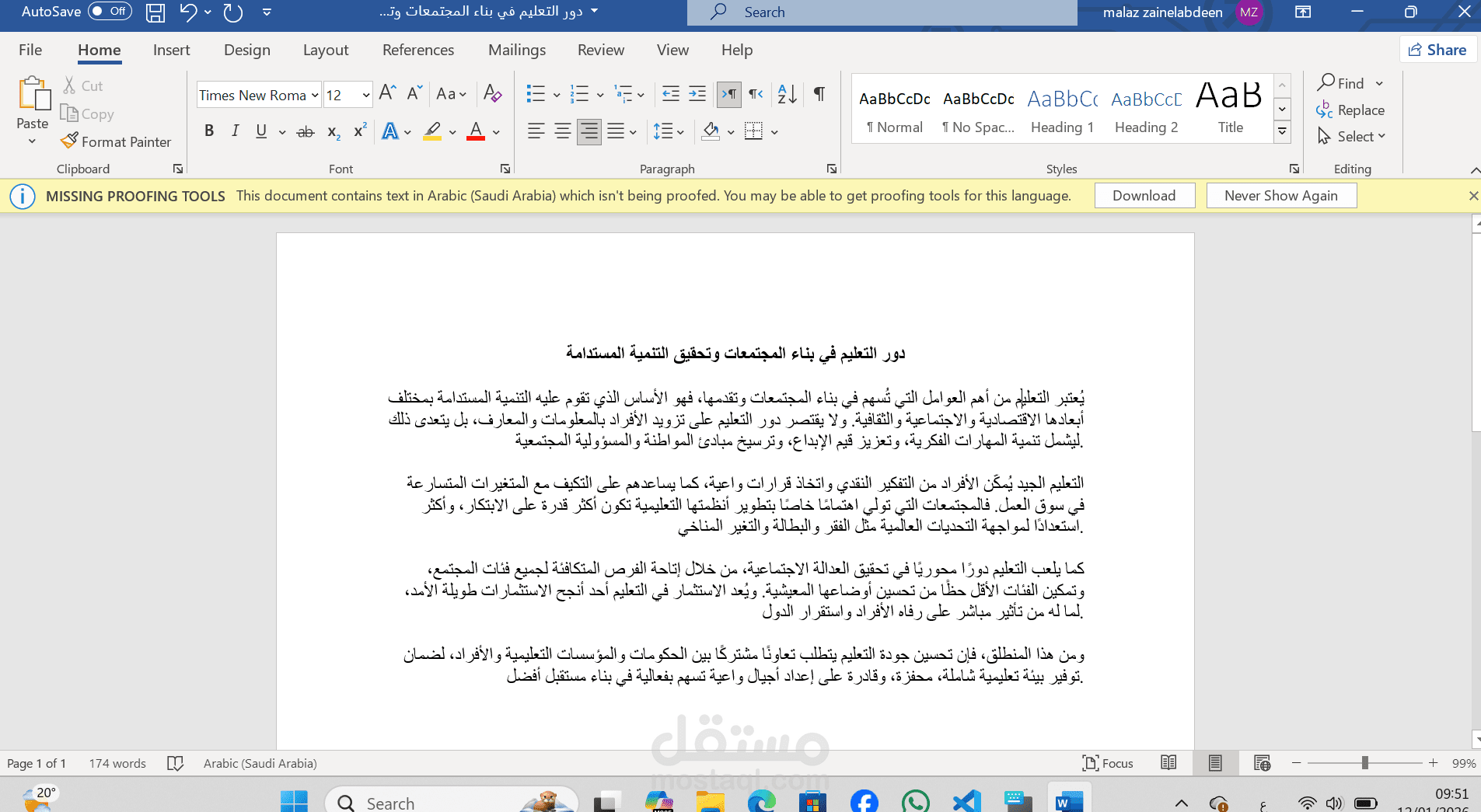Redo the last action
Image resolution: width=1481 pixels, height=812 pixels.
coord(232,12)
